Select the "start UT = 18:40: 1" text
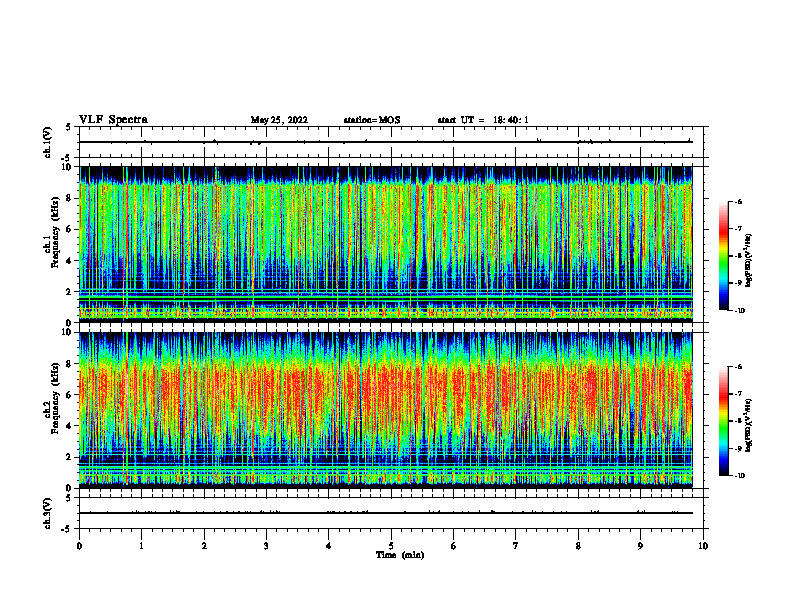This screenshot has height=612, width=792. click(x=483, y=120)
